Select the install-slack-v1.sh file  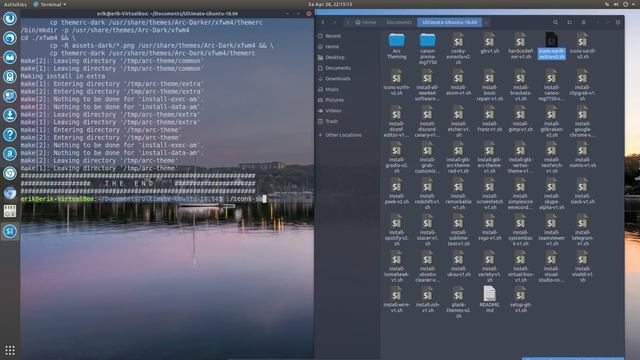[582, 191]
